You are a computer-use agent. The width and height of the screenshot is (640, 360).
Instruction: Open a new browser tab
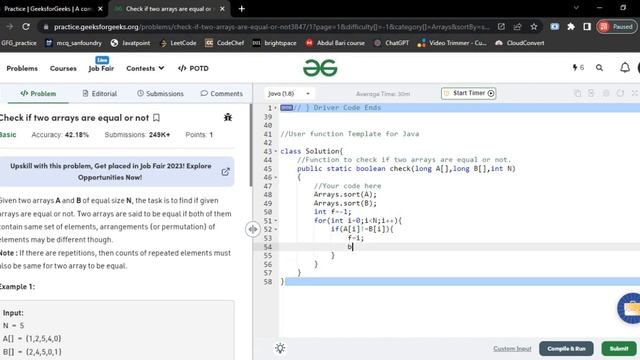pos(242,9)
